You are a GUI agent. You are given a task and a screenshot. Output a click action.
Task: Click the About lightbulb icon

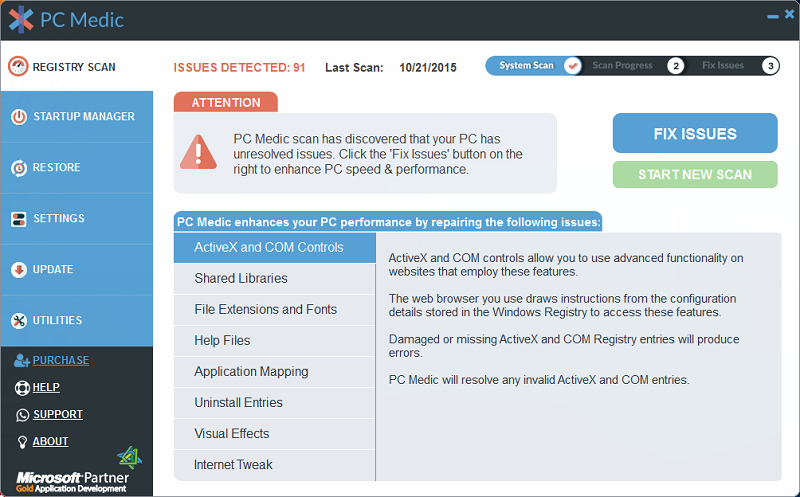click(x=22, y=442)
